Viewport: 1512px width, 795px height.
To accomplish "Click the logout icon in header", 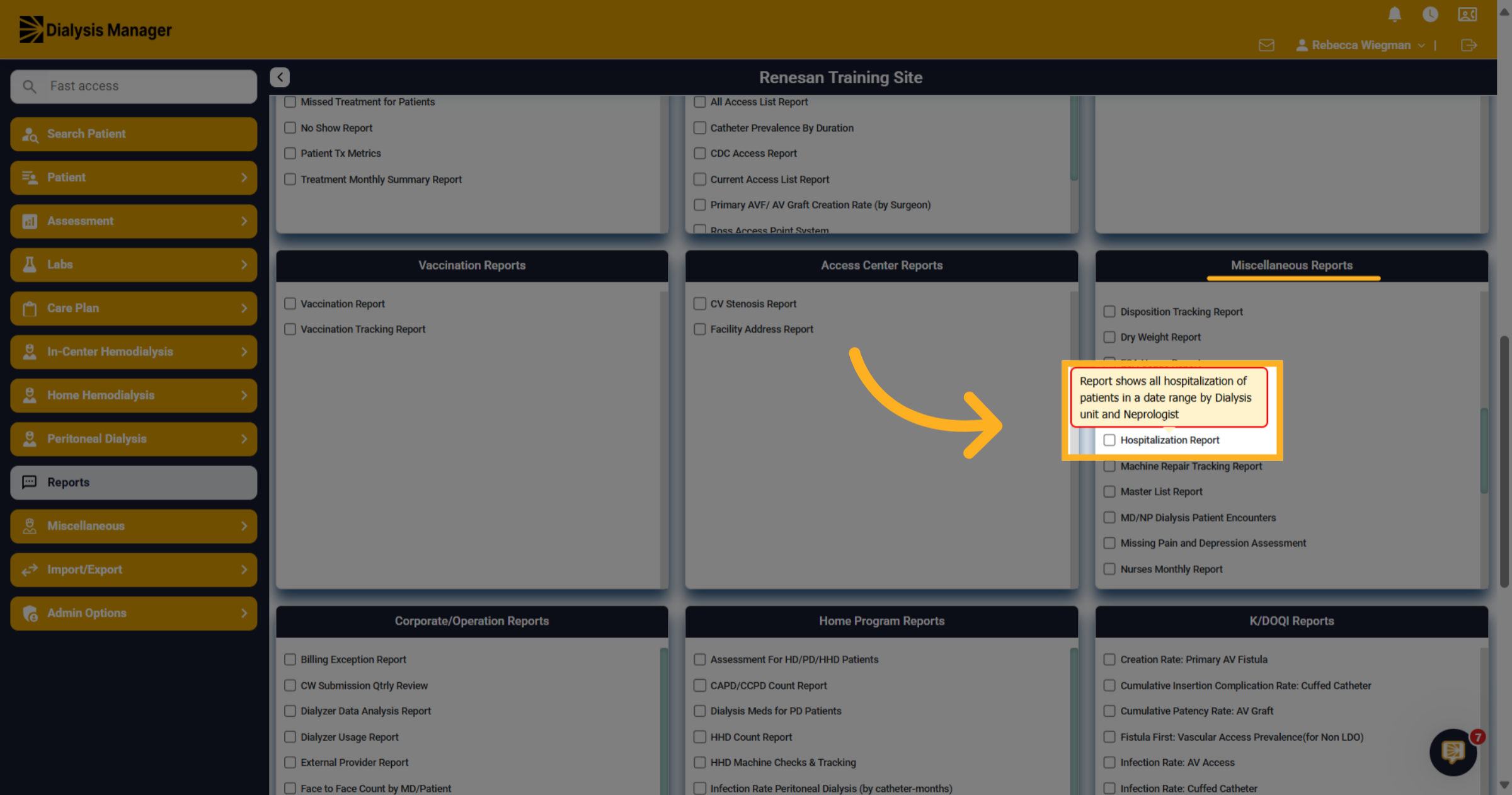I will tap(1469, 45).
